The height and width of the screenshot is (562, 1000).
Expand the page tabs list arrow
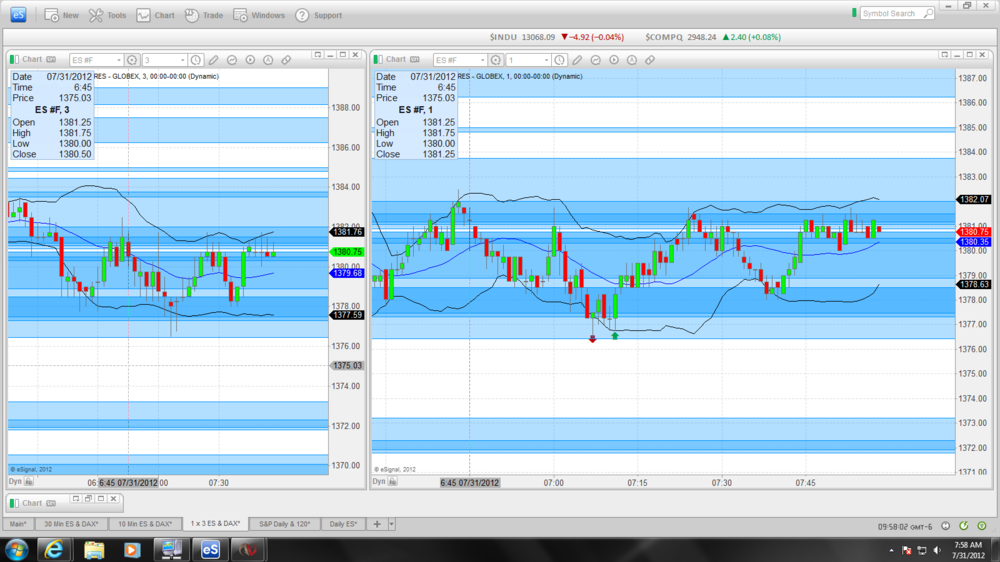click(391, 524)
